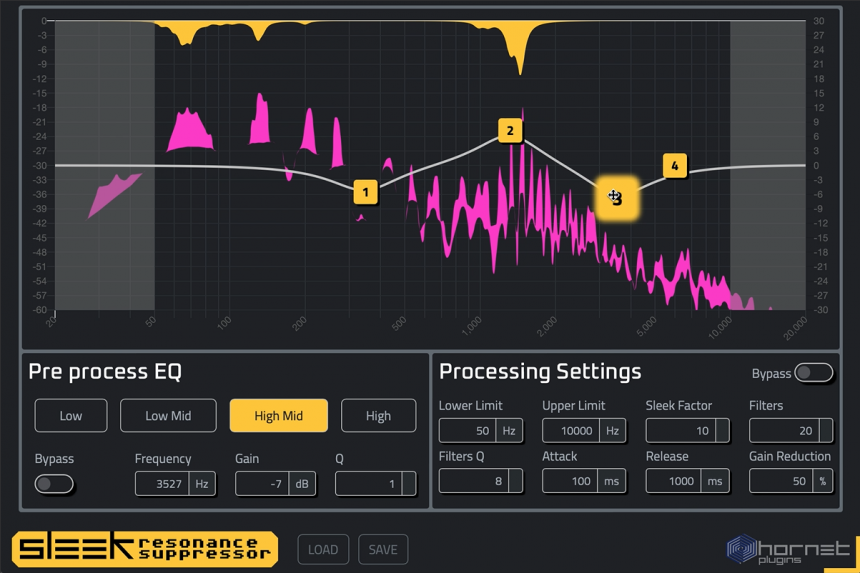Click the ms unit of Release
The image size is (860, 573).
715,481
